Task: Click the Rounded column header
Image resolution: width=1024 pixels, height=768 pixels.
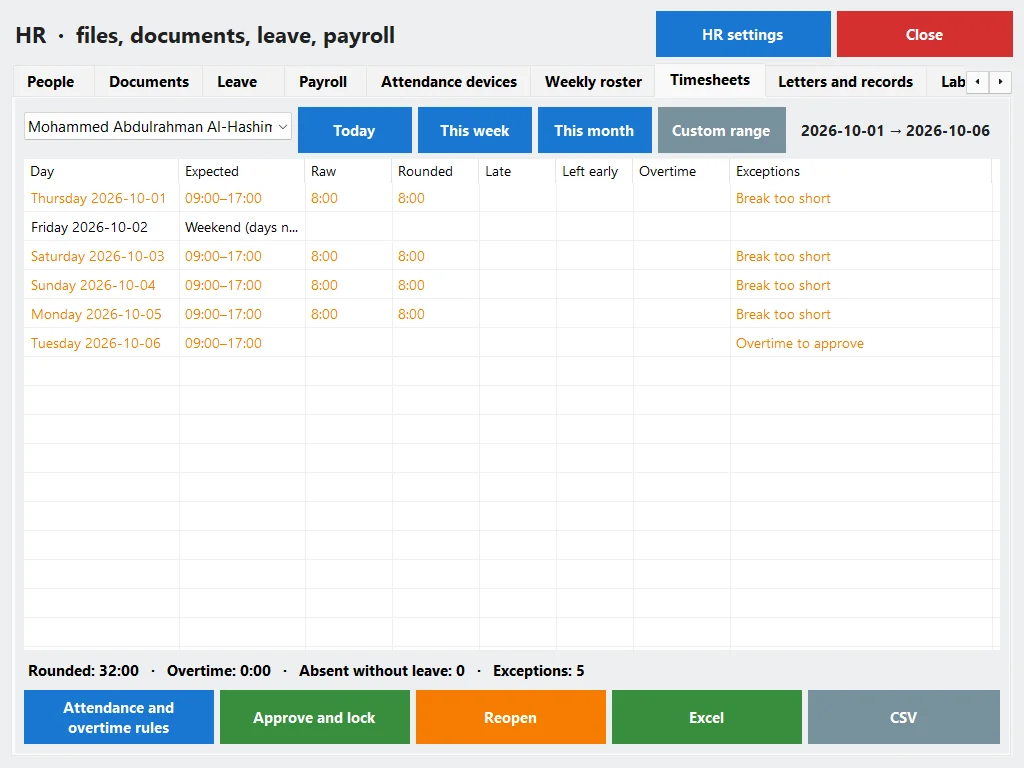Action: [436, 172]
